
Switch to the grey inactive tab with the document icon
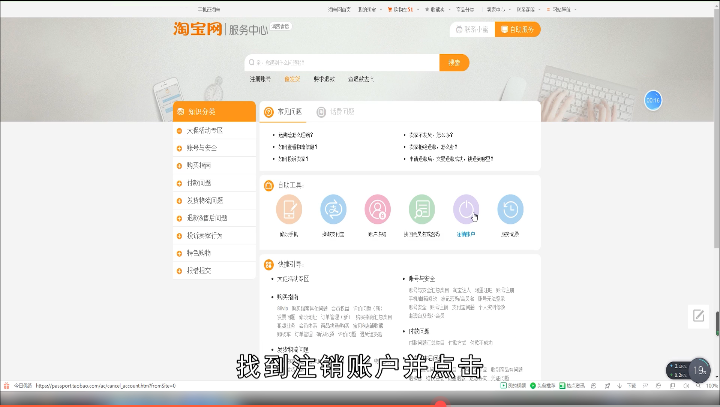(336, 112)
